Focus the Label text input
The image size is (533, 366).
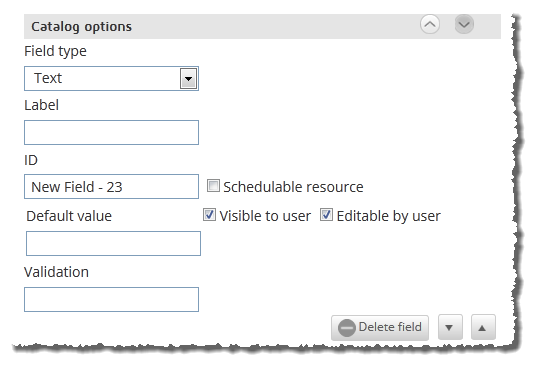[x=111, y=133]
